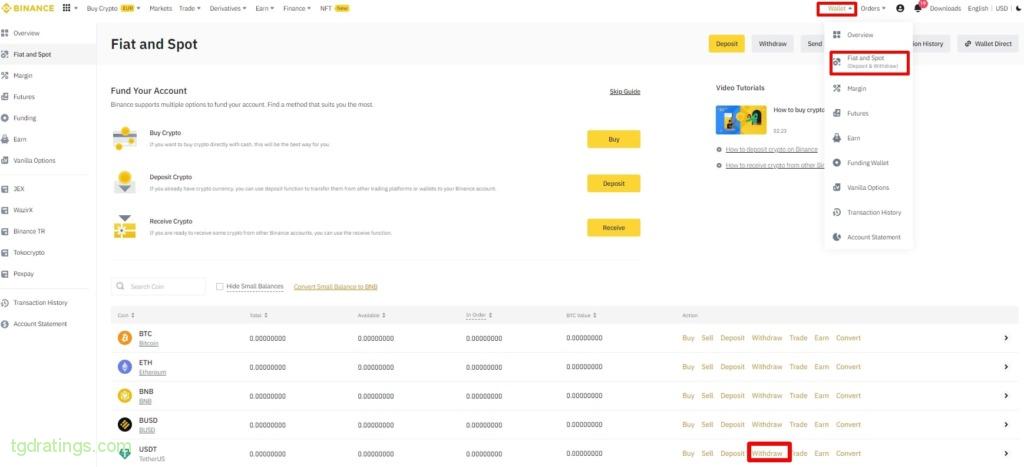Image resolution: width=1024 pixels, height=467 pixels.
Task: Sort by the Available column header
Action: click(x=371, y=315)
